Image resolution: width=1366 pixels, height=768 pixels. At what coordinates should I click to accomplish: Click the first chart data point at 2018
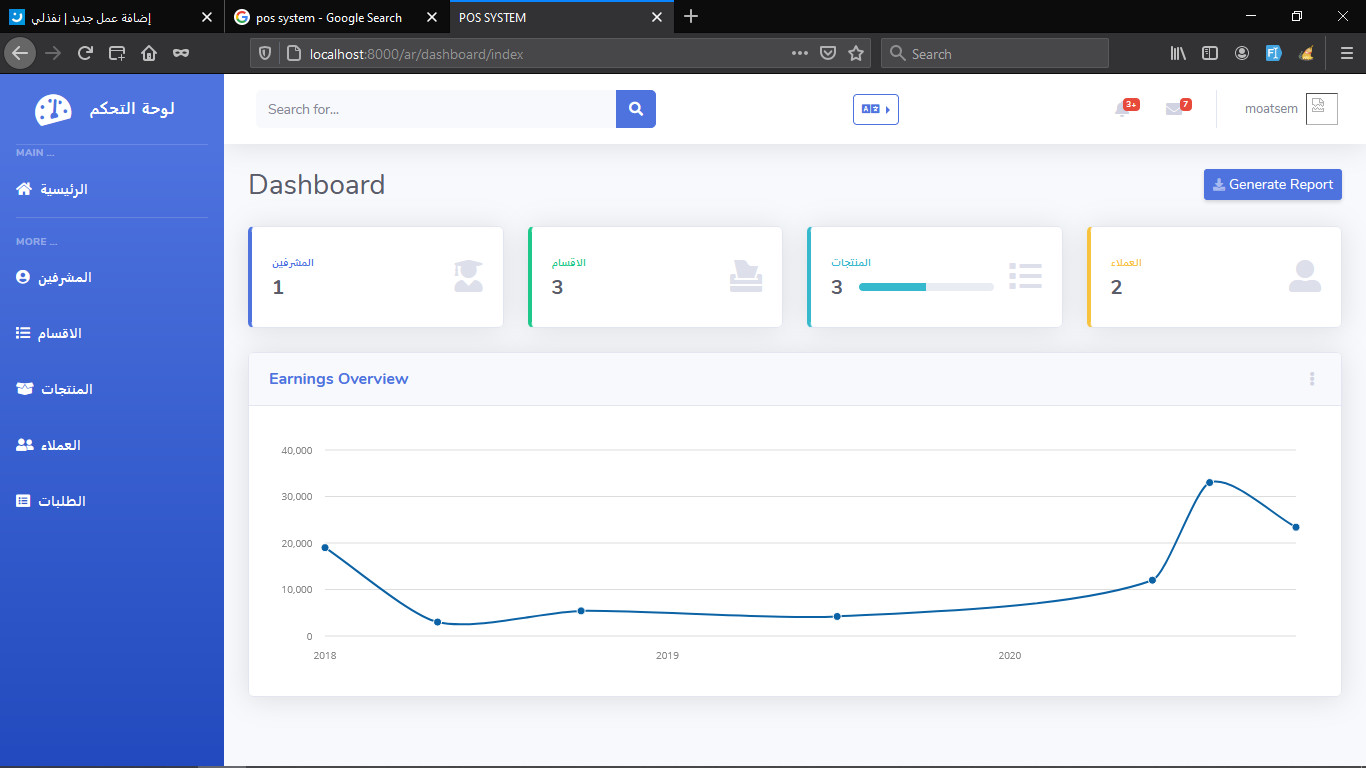[325, 547]
